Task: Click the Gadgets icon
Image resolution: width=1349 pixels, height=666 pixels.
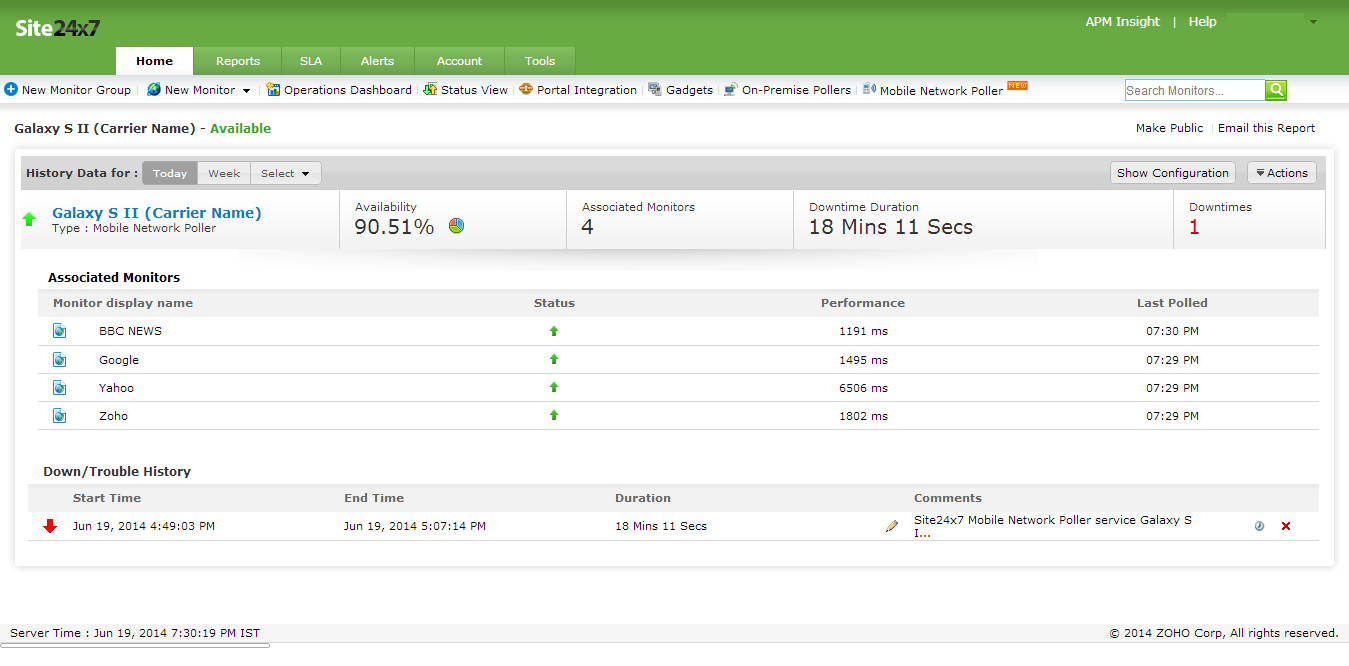Action: [655, 89]
